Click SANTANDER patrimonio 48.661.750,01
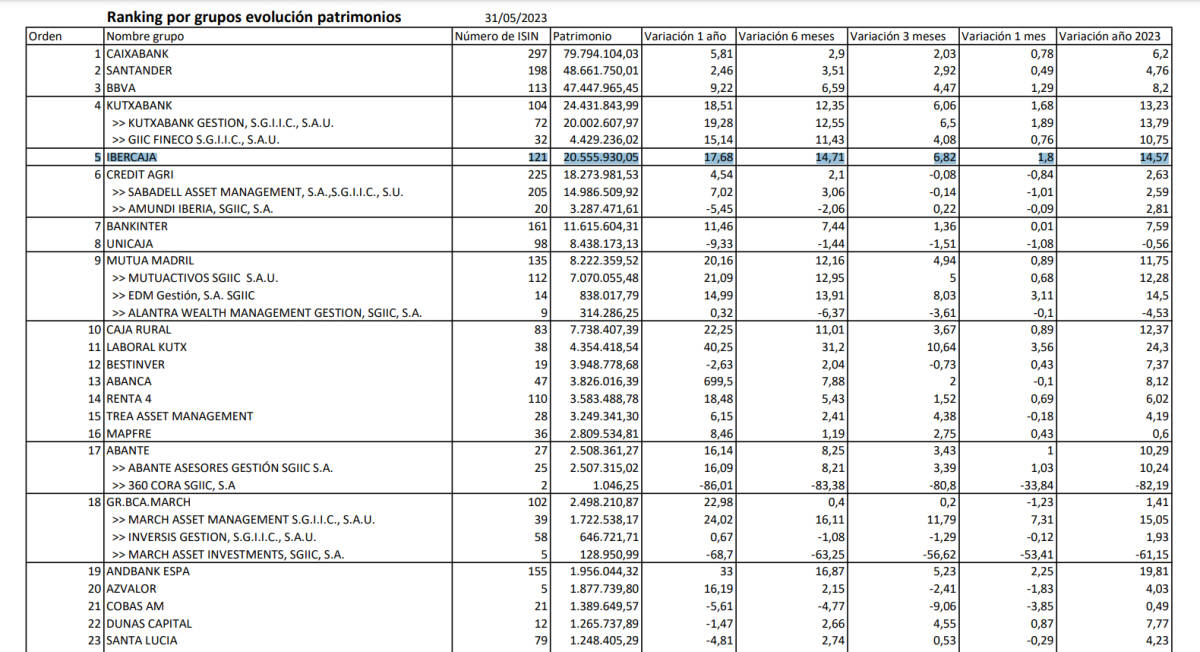 [602, 70]
